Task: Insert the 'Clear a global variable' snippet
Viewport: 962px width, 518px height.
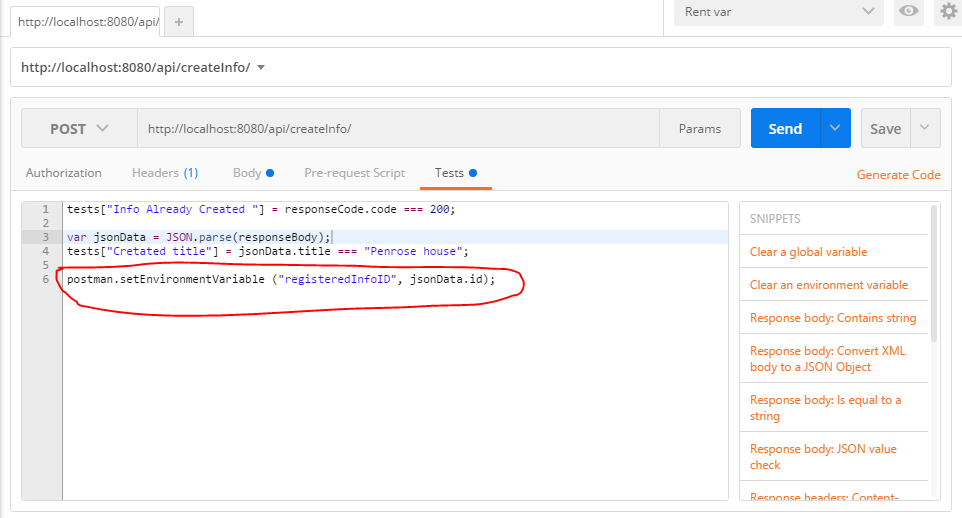Action: [x=808, y=252]
